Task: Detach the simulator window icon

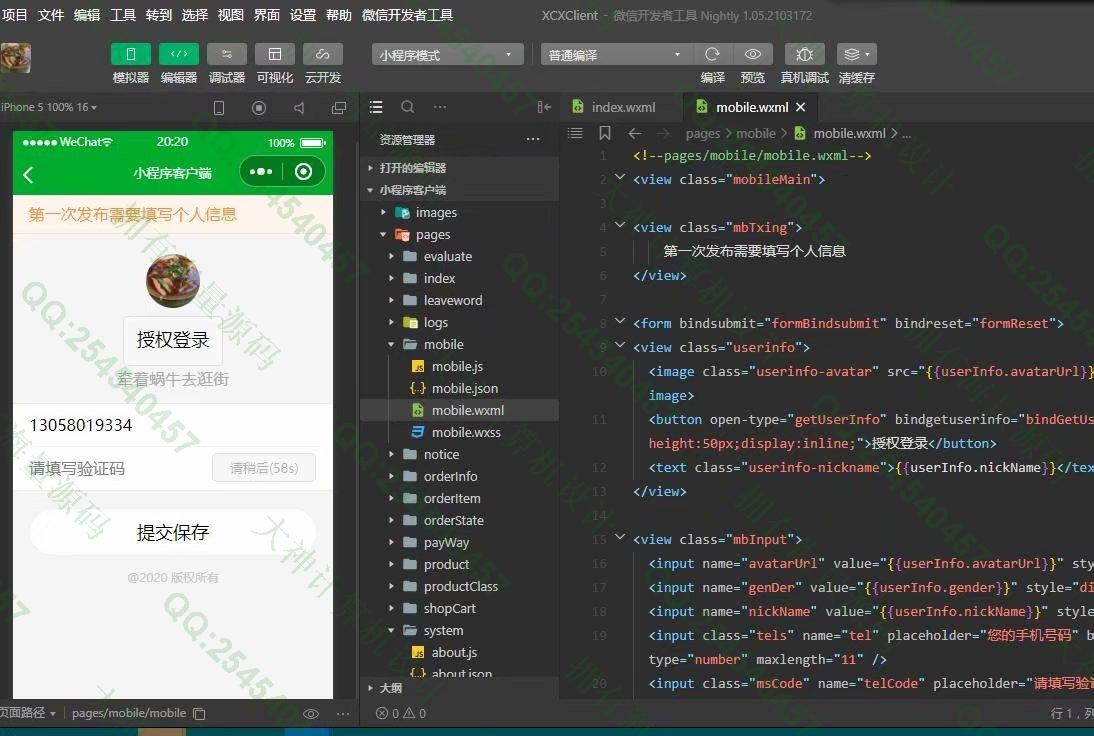Action: (339, 107)
